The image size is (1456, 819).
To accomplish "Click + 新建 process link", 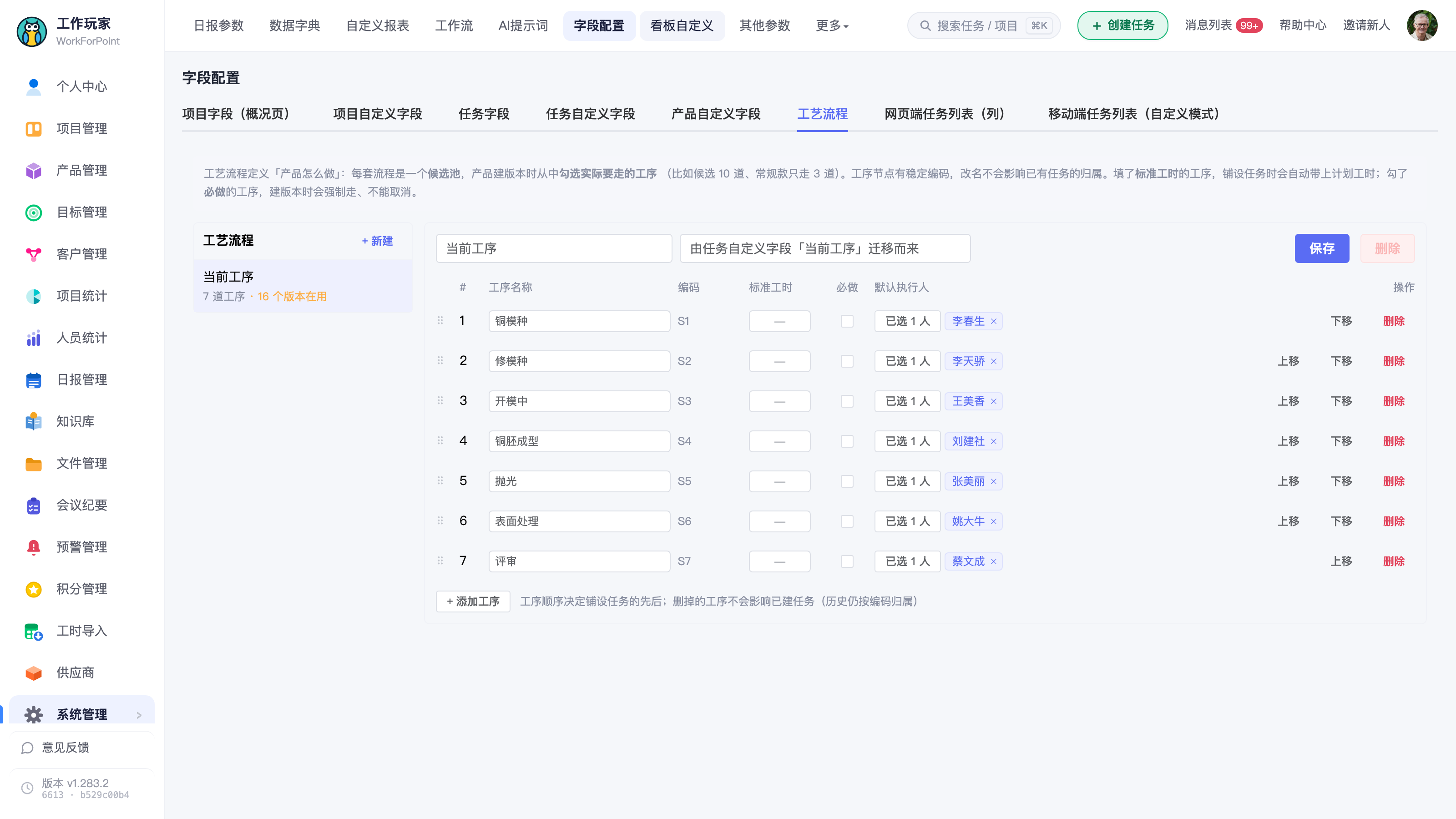I will [x=377, y=241].
